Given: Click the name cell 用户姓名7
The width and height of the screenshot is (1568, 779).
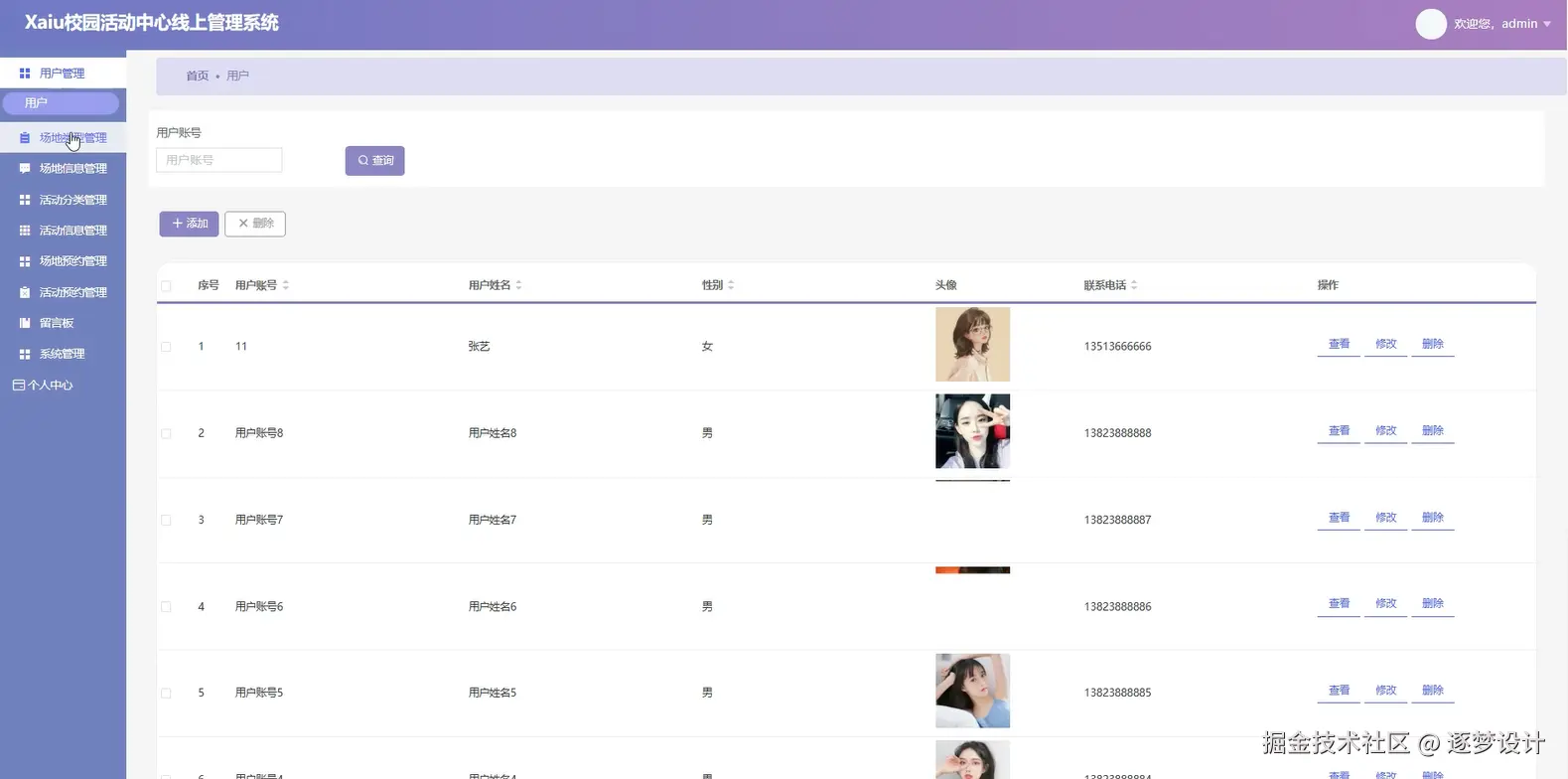Looking at the screenshot, I should click(x=493, y=520).
